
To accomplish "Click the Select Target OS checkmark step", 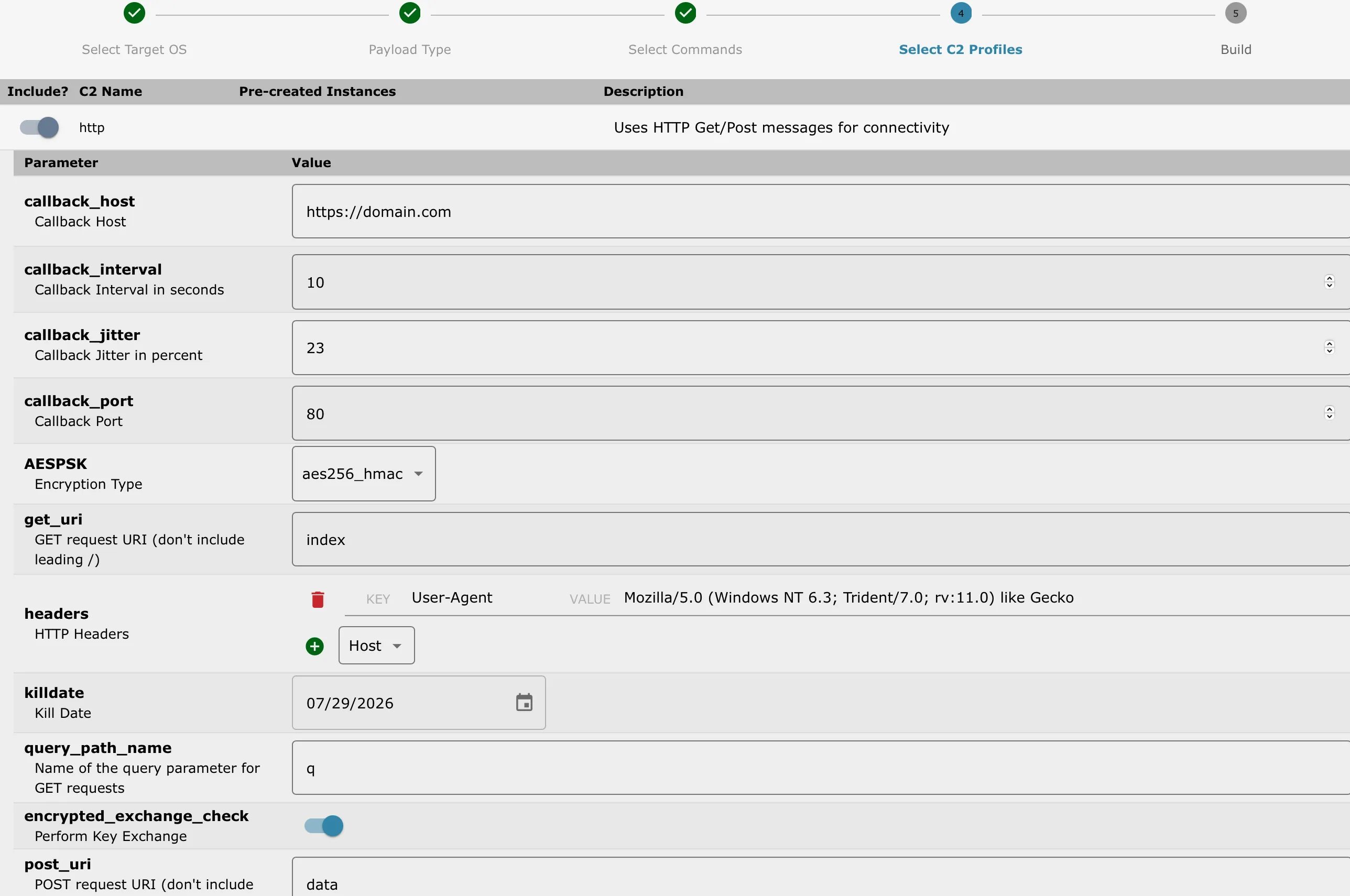I will (134, 13).
